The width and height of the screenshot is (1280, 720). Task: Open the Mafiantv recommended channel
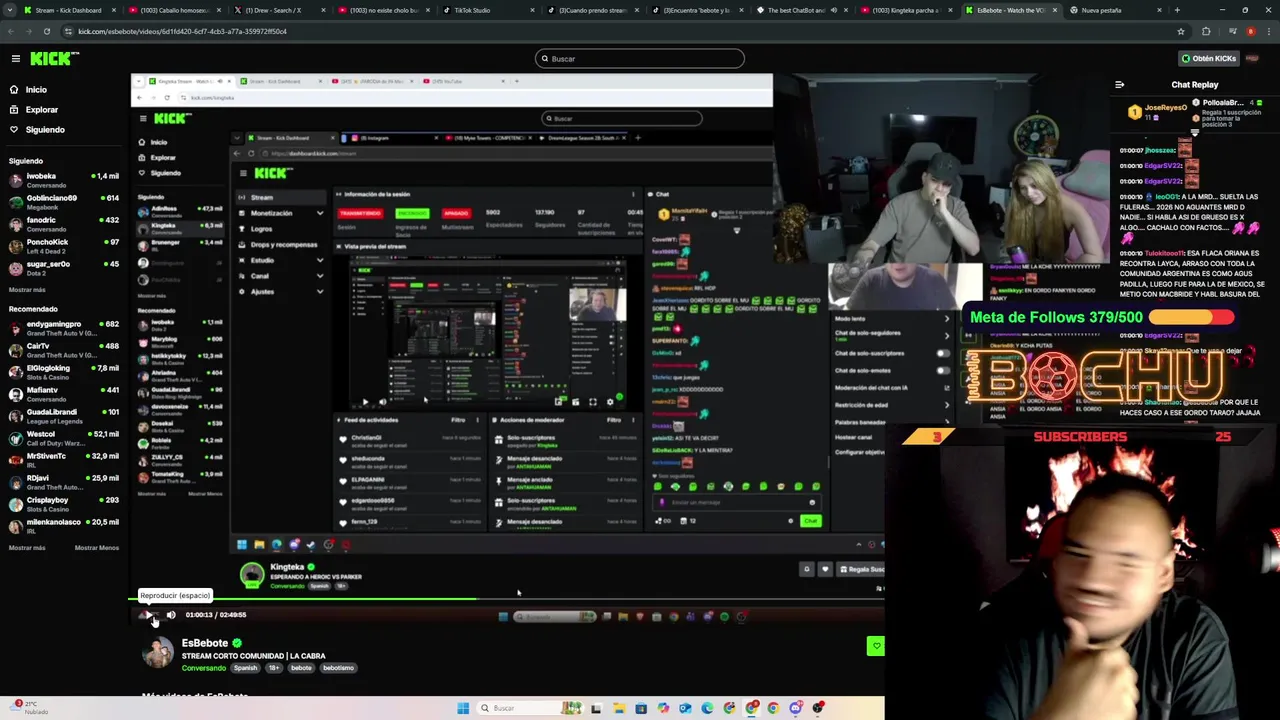point(64,394)
